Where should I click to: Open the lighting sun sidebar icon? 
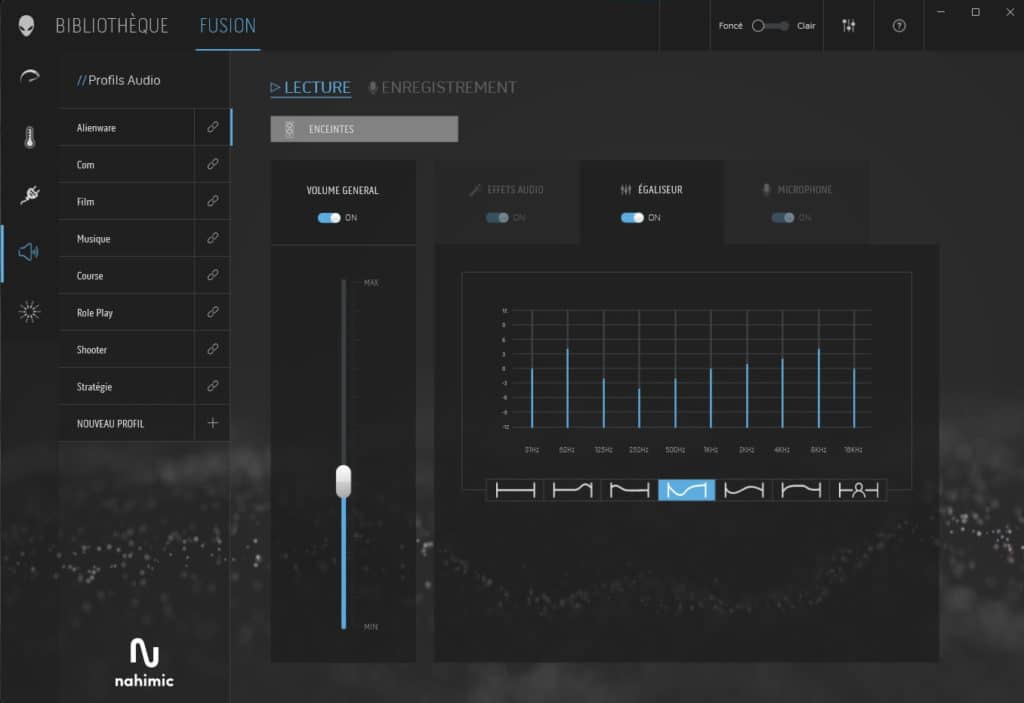click(29, 312)
